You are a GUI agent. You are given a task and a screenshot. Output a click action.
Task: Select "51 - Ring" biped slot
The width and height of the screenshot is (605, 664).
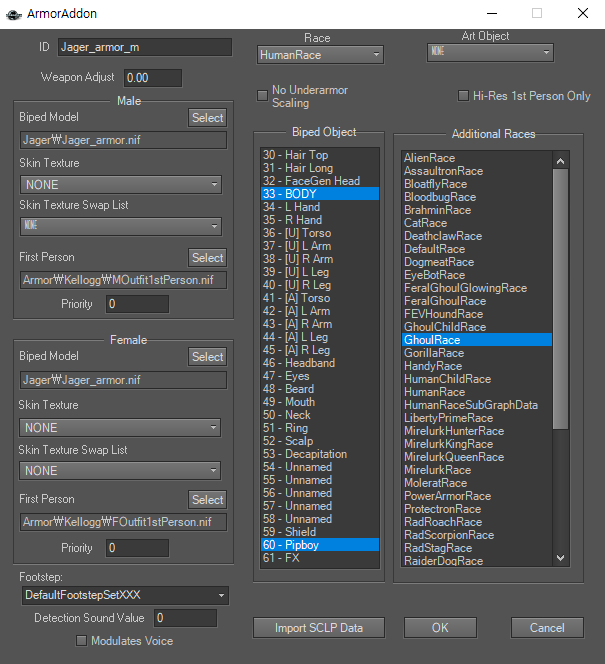[320, 428]
